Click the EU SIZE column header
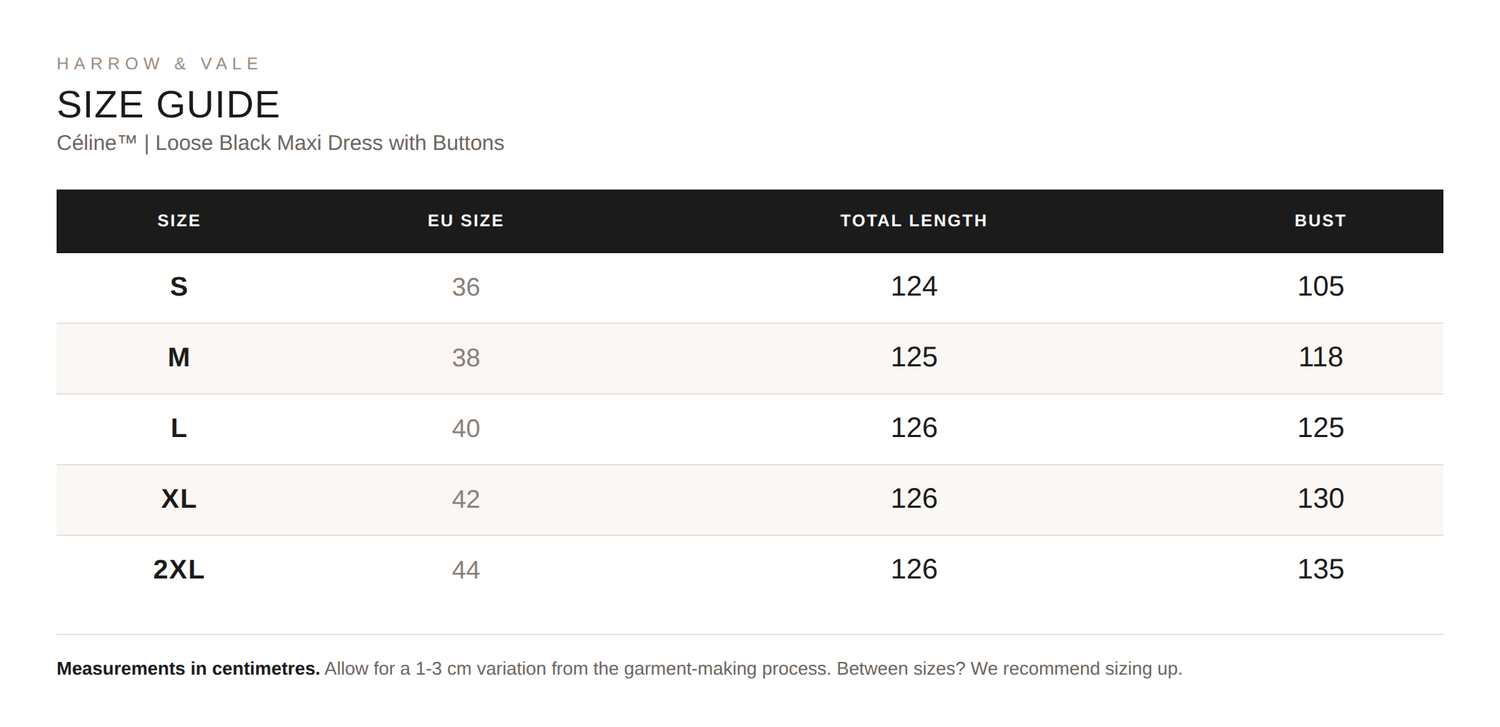The image size is (1500, 727). 466,221
